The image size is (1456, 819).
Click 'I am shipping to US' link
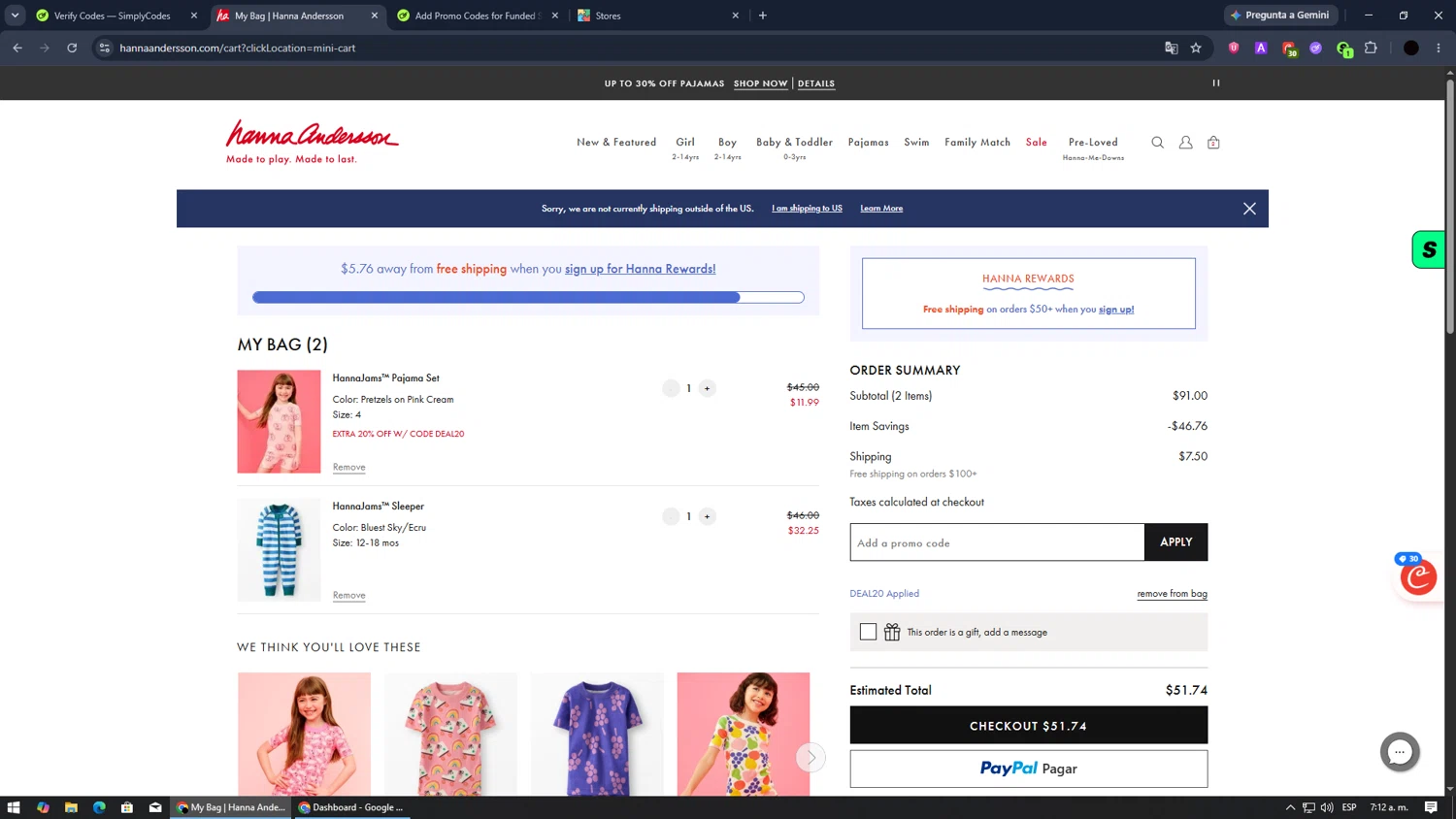pos(807,209)
